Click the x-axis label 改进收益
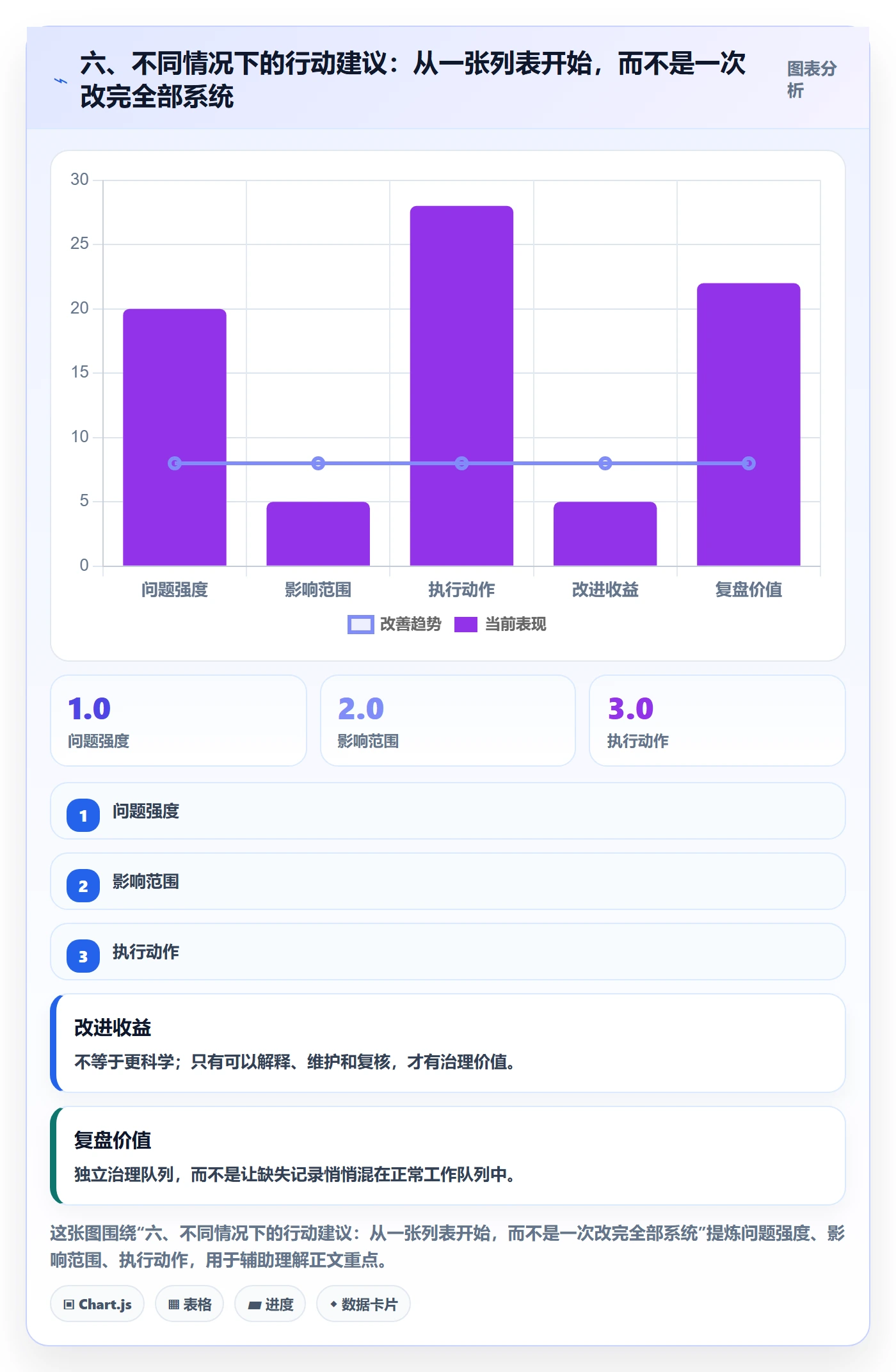The height and width of the screenshot is (1372, 896). 605,589
